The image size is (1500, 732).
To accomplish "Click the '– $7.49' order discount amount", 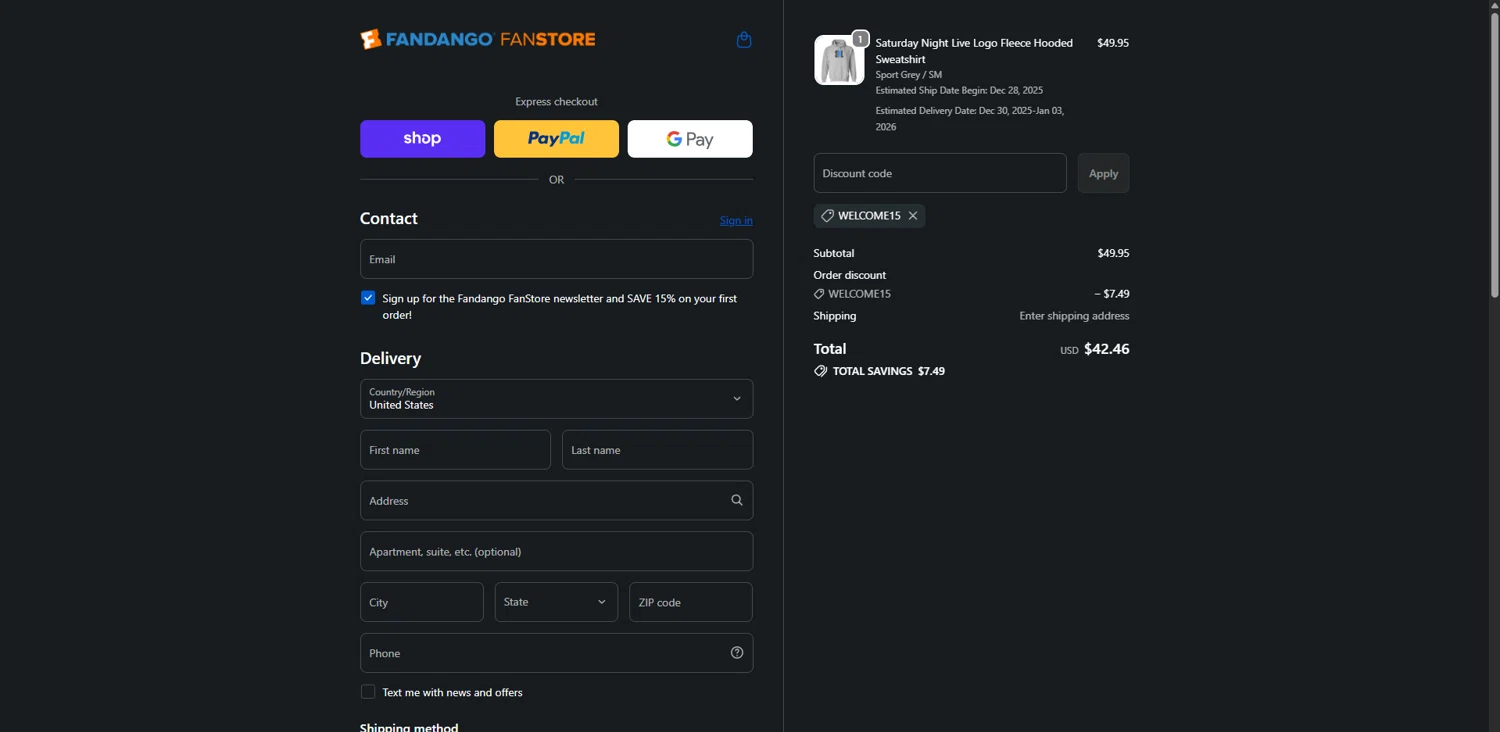I will click(1112, 294).
